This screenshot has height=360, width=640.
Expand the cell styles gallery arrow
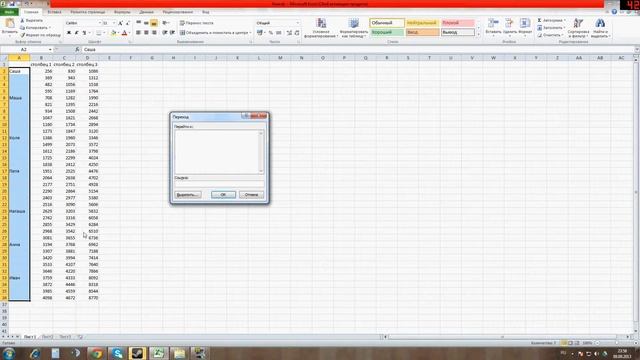479,35
